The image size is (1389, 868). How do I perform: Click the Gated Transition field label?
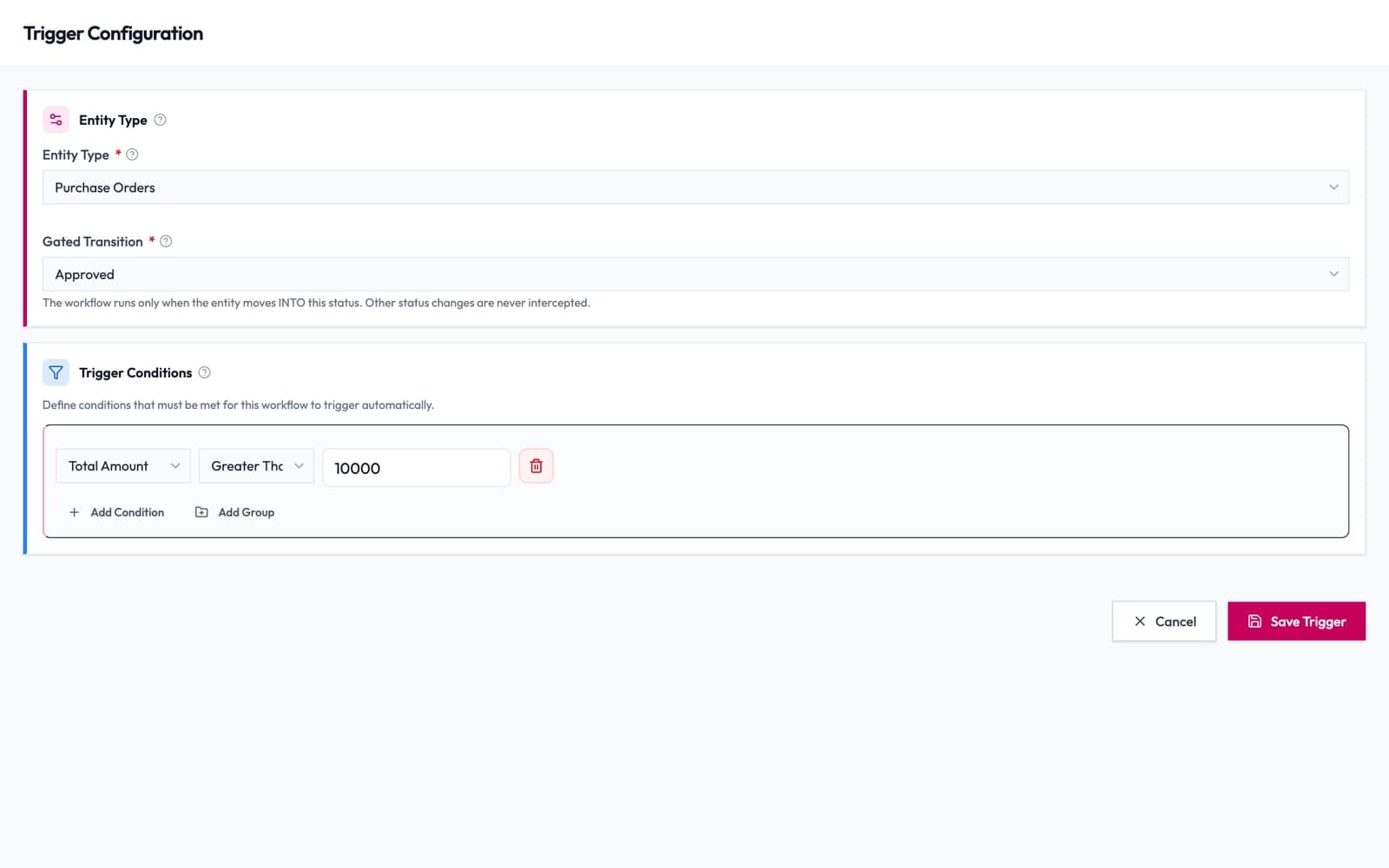click(93, 241)
